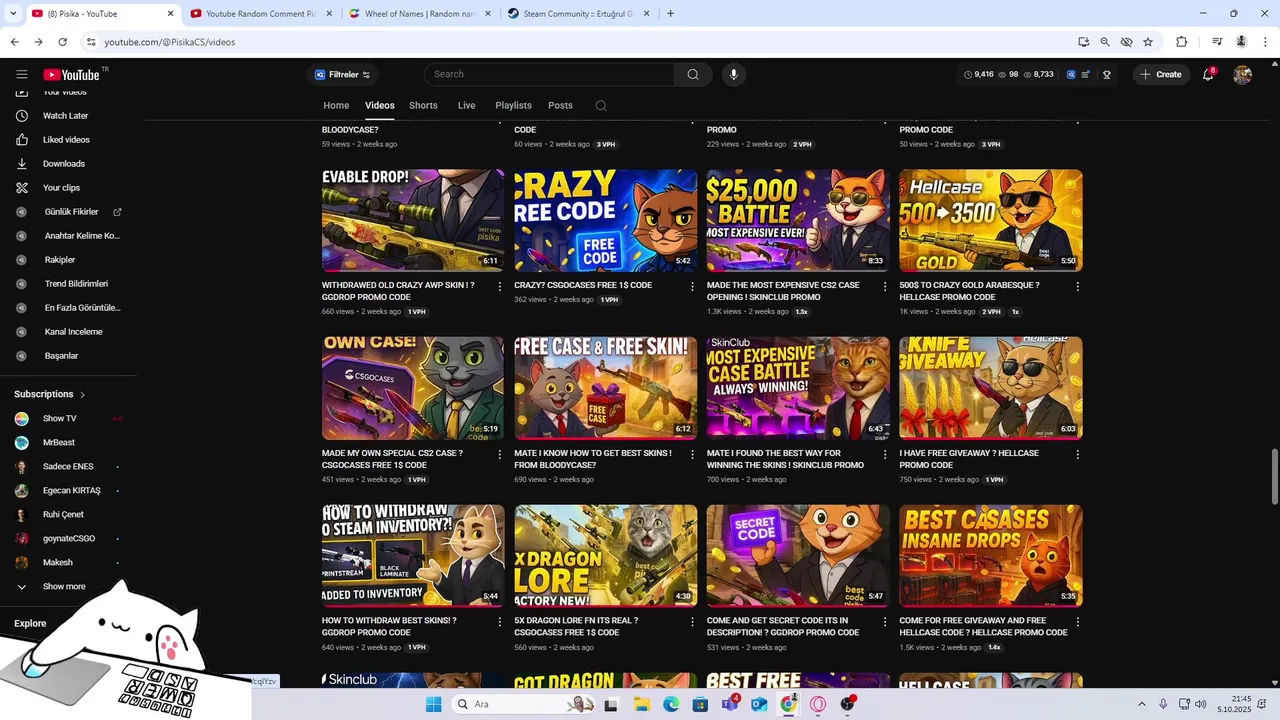Click the Create button

(1161, 75)
